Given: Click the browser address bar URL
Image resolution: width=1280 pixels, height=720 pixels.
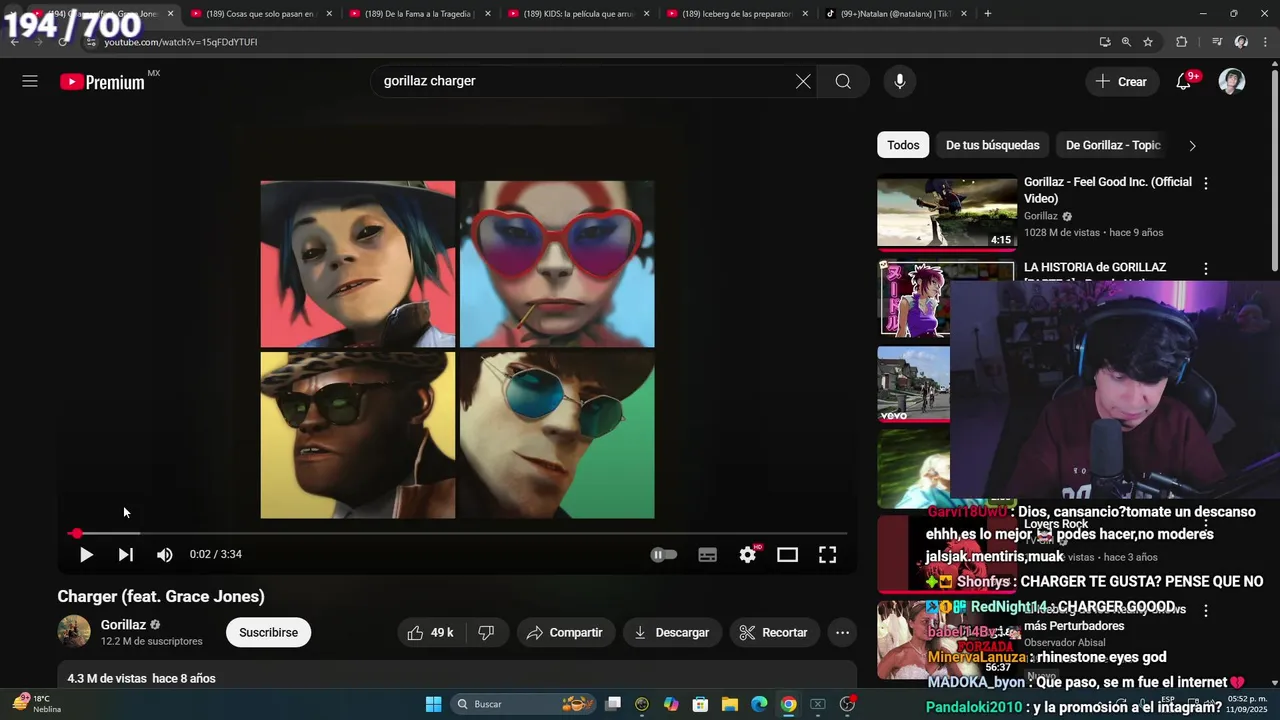Looking at the screenshot, I should 181,42.
